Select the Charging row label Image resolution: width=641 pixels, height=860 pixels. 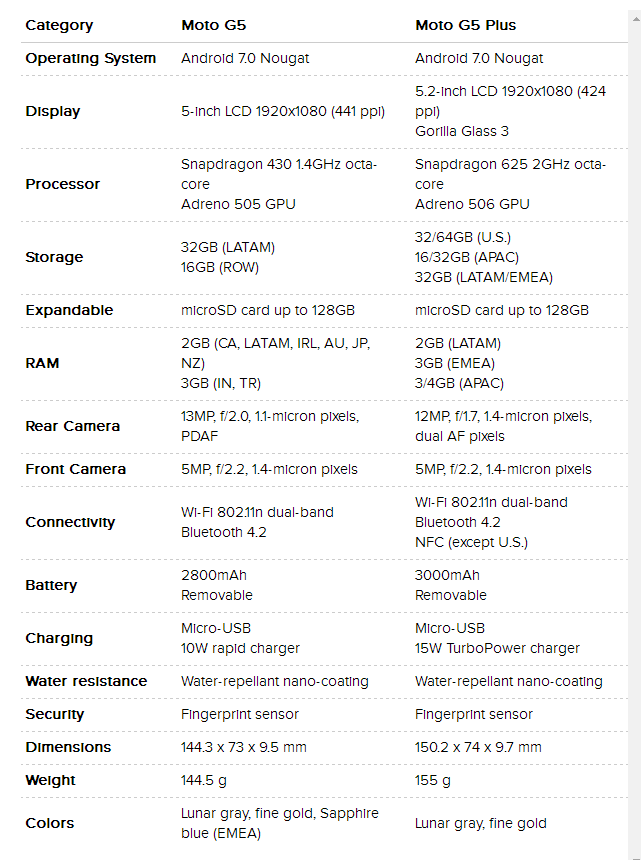[x=59, y=638]
